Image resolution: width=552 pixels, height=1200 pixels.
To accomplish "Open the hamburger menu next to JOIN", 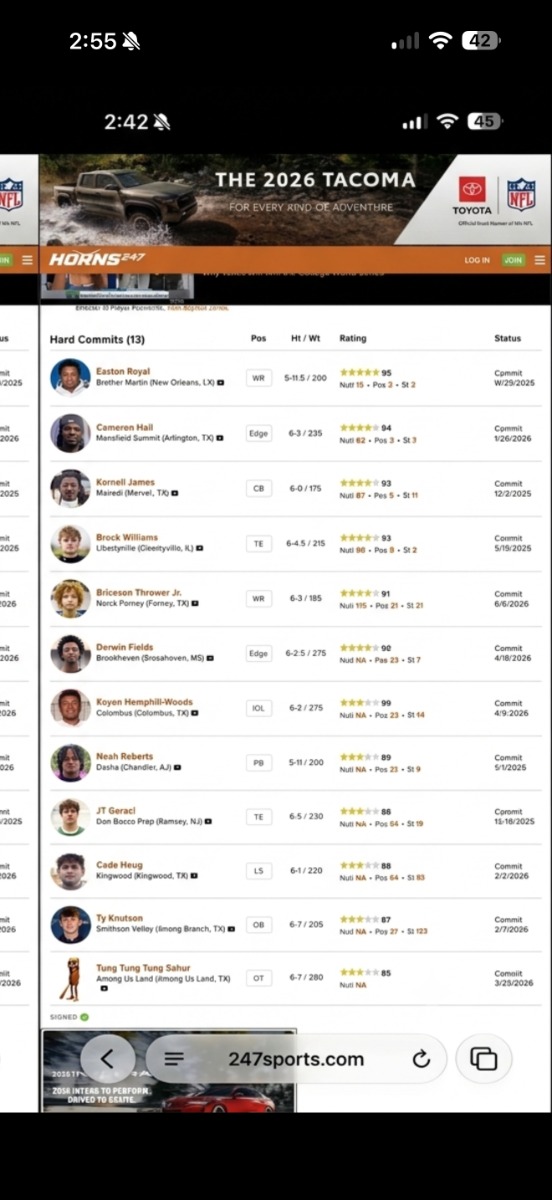I will tap(540, 260).
